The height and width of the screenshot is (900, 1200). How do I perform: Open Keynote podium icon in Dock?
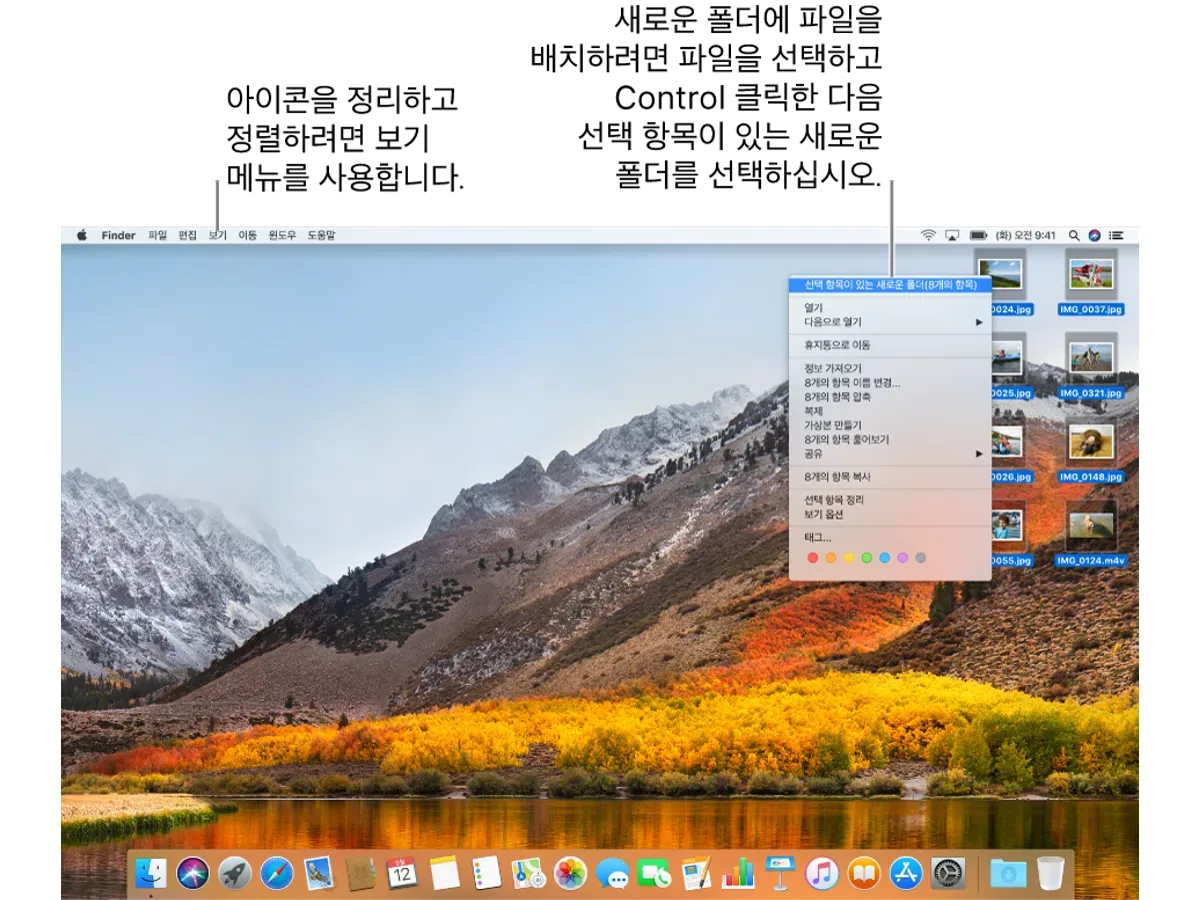(x=780, y=873)
